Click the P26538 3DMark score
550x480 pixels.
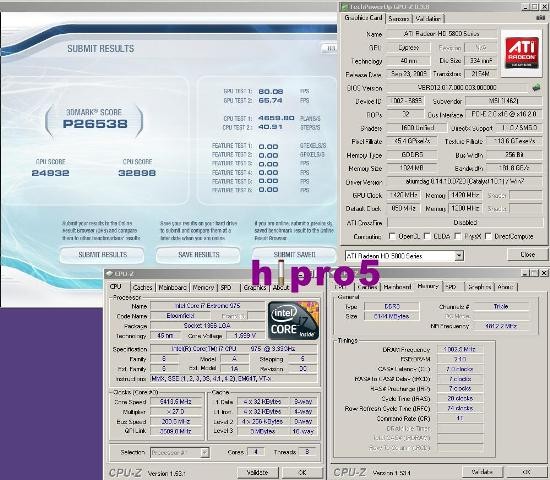(x=95, y=124)
